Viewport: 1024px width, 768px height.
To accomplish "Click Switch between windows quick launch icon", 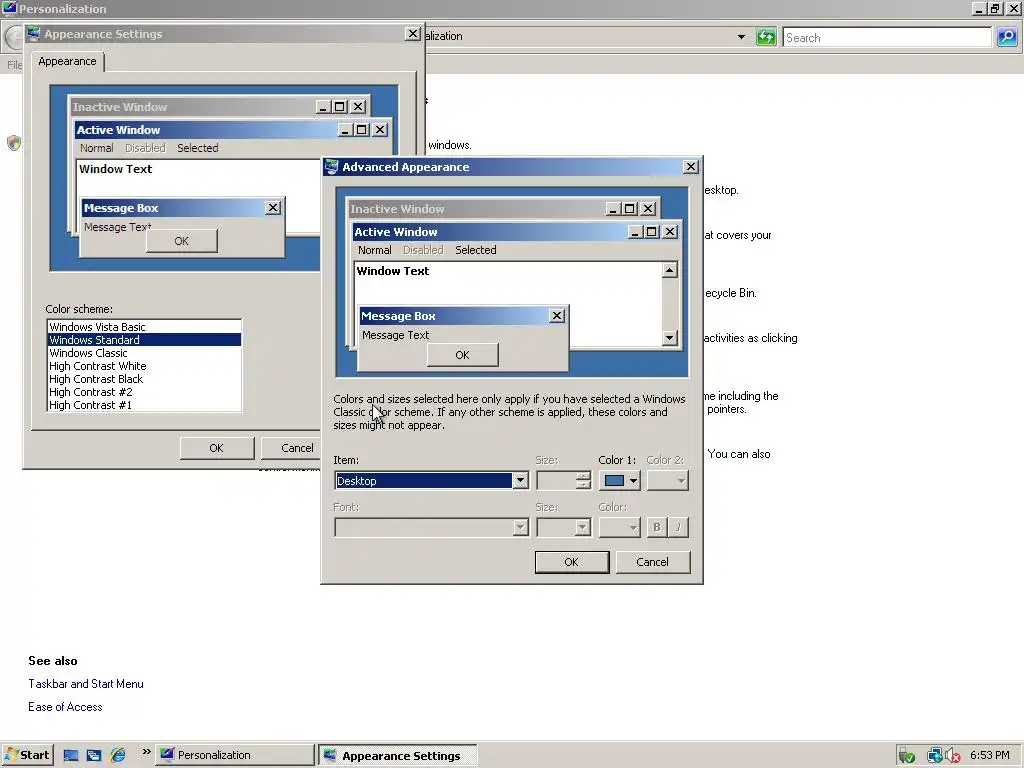I will 94,756.
